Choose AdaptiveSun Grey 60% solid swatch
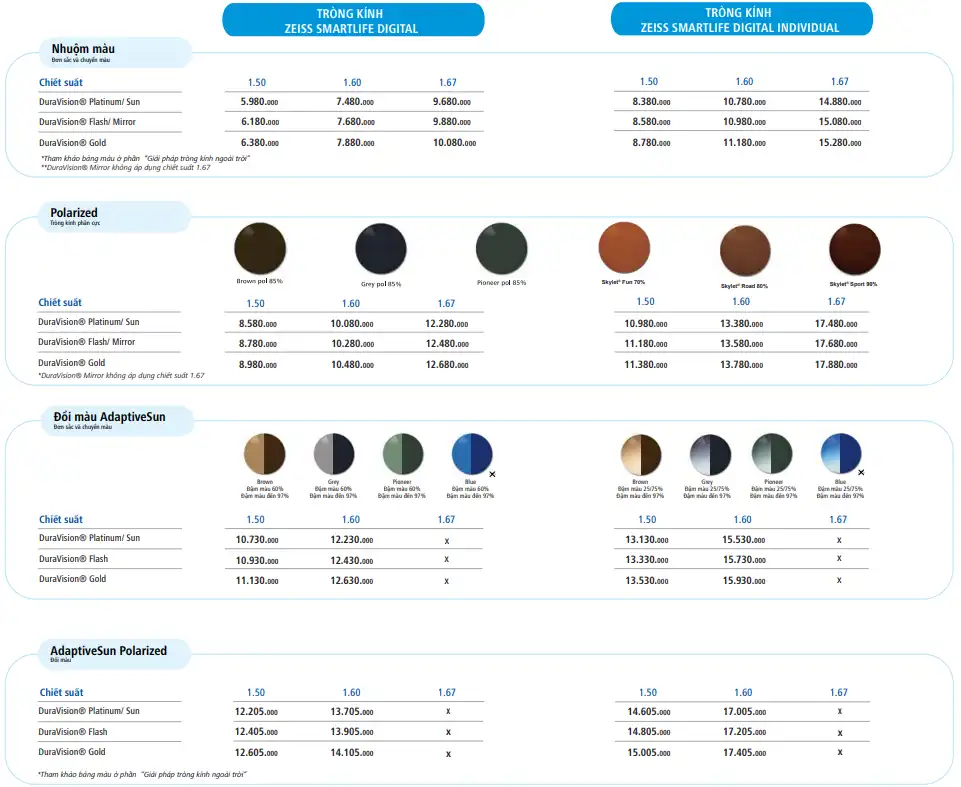The image size is (961, 787). coord(334,454)
